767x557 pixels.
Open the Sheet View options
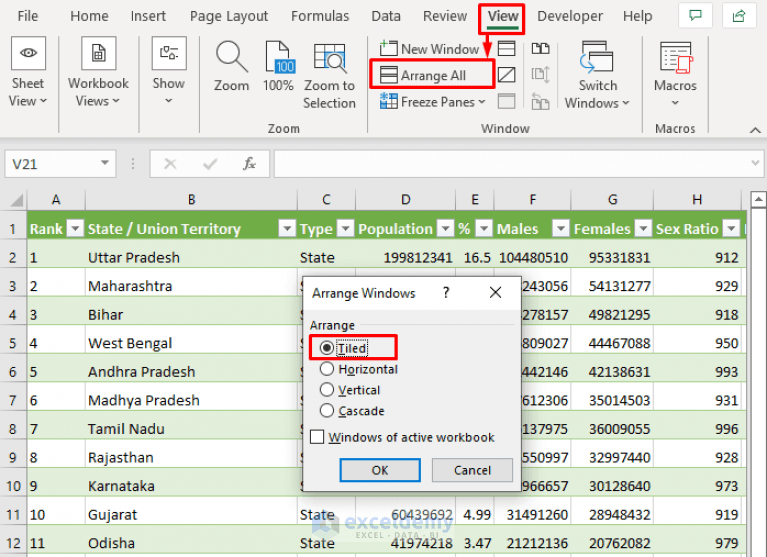(28, 71)
